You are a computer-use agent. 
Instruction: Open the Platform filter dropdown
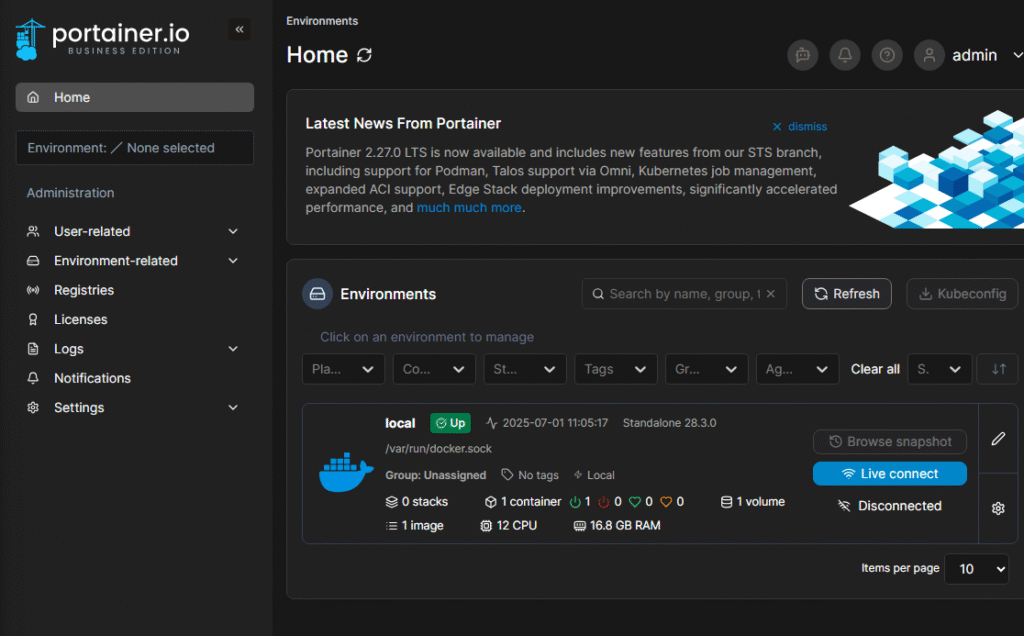[344, 369]
